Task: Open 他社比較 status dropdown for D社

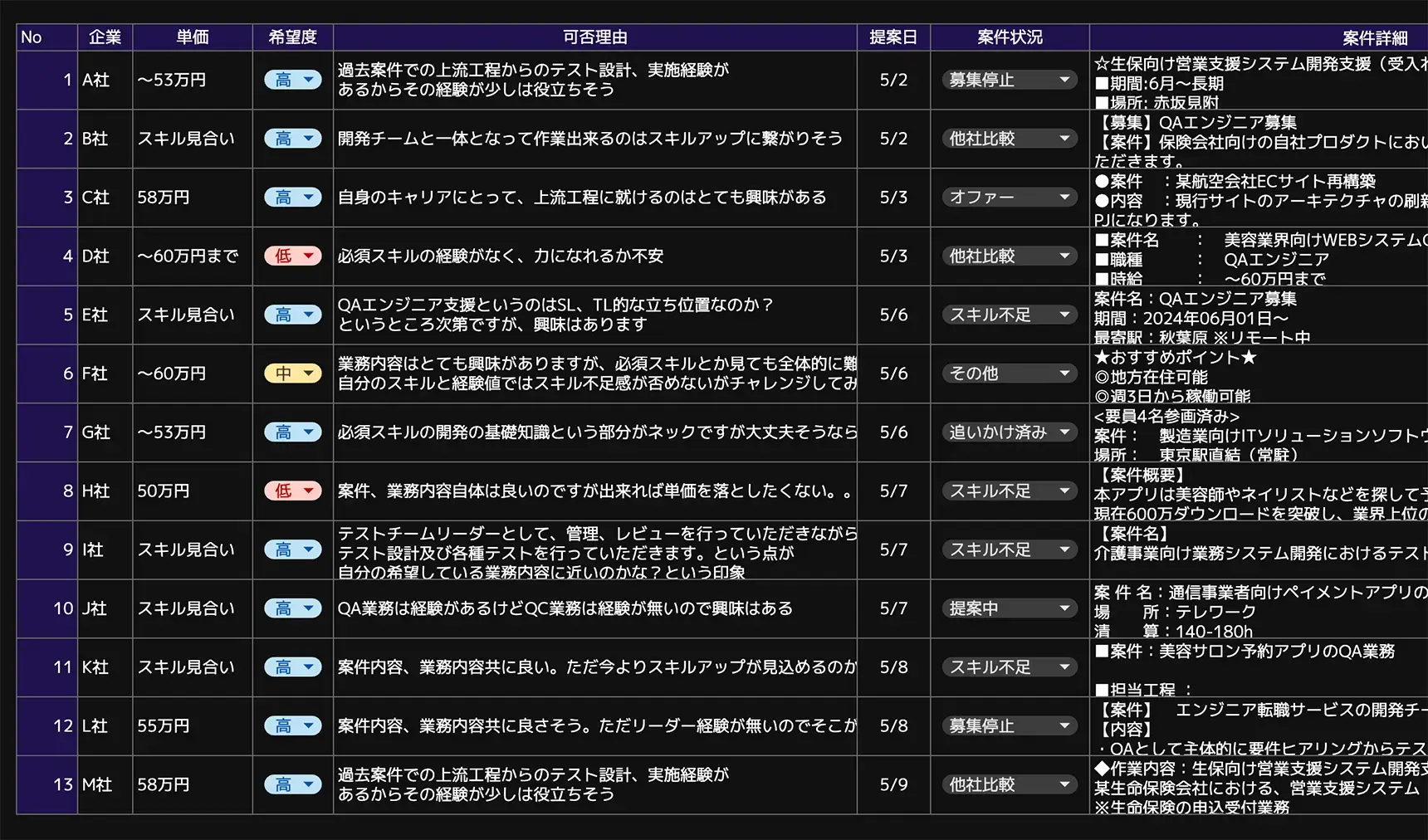Action: [1010, 256]
